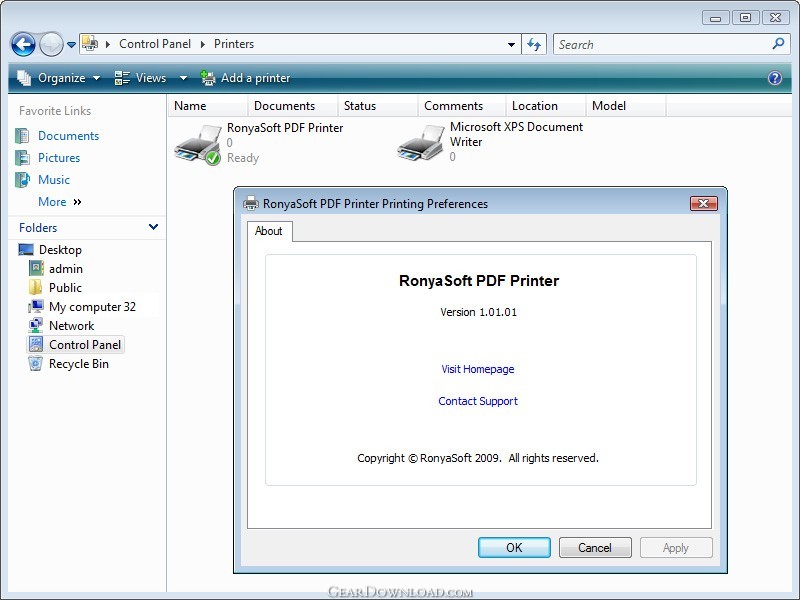Open the blue Help question-mark icon
Image resolution: width=800 pixels, height=600 pixels.
click(x=774, y=78)
